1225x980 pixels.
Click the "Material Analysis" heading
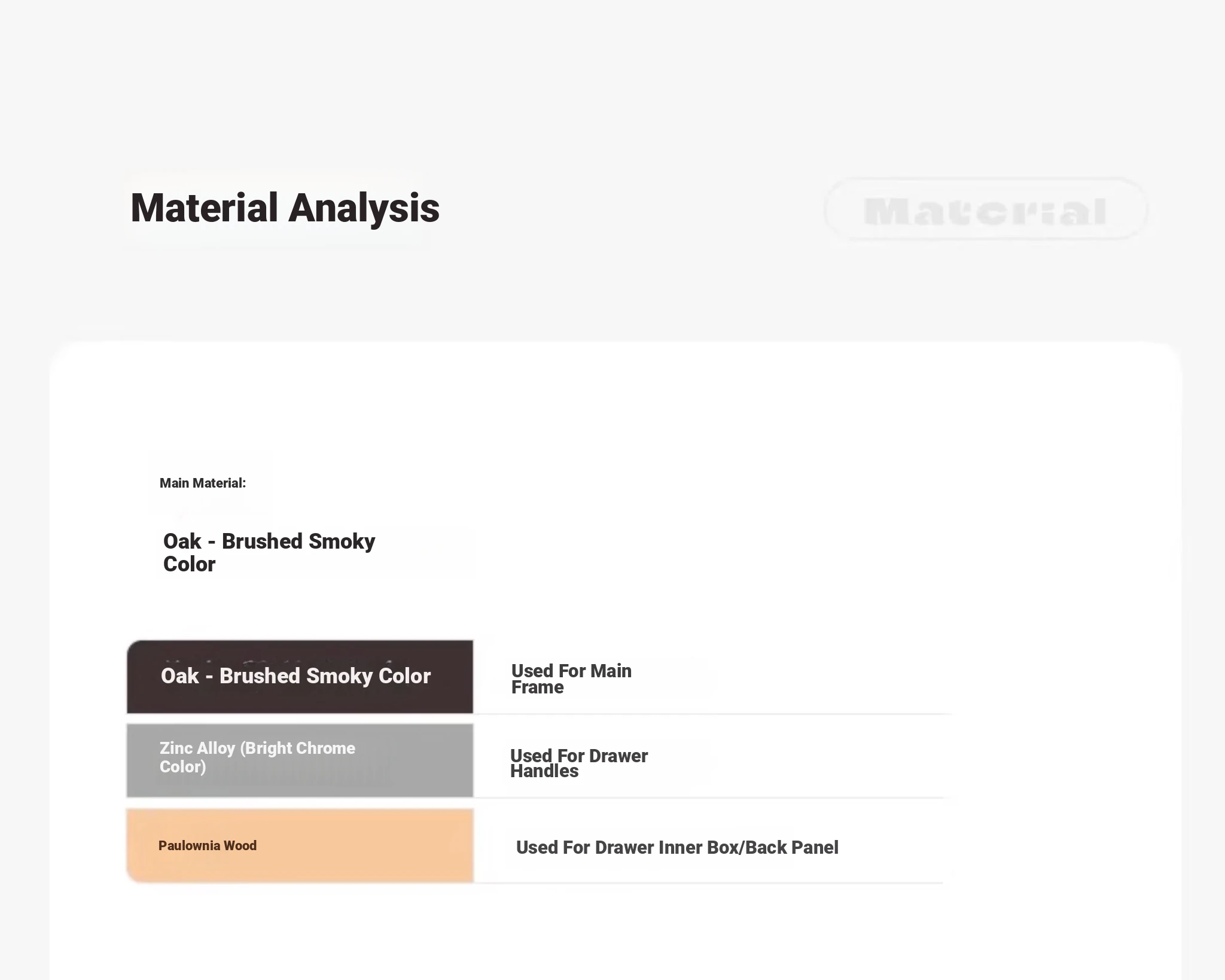[285, 208]
